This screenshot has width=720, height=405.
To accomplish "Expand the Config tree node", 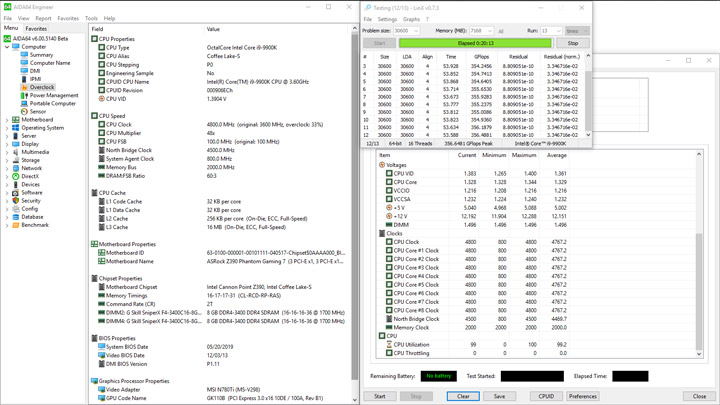I will point(7,209).
